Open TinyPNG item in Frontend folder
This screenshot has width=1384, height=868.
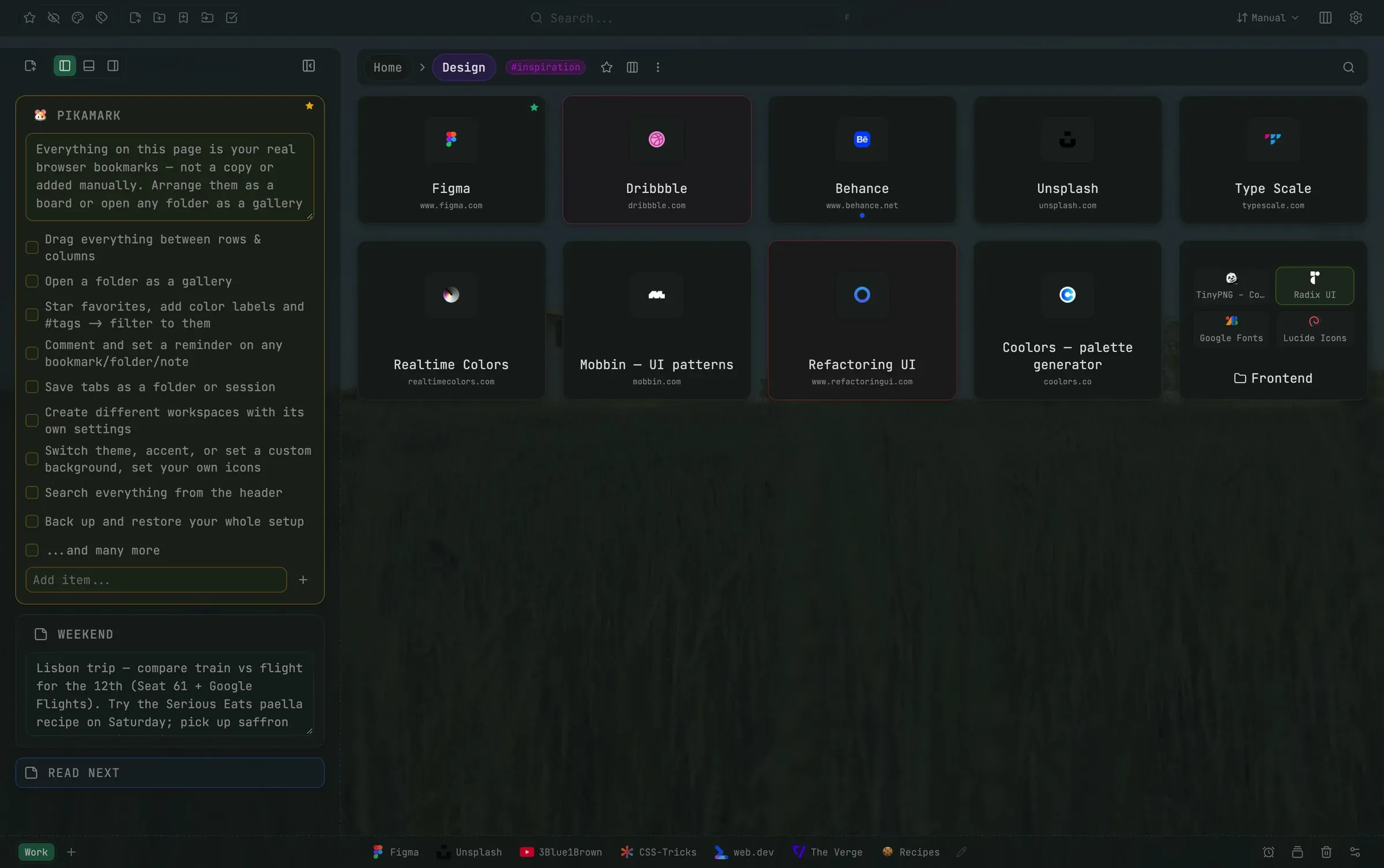(1231, 286)
